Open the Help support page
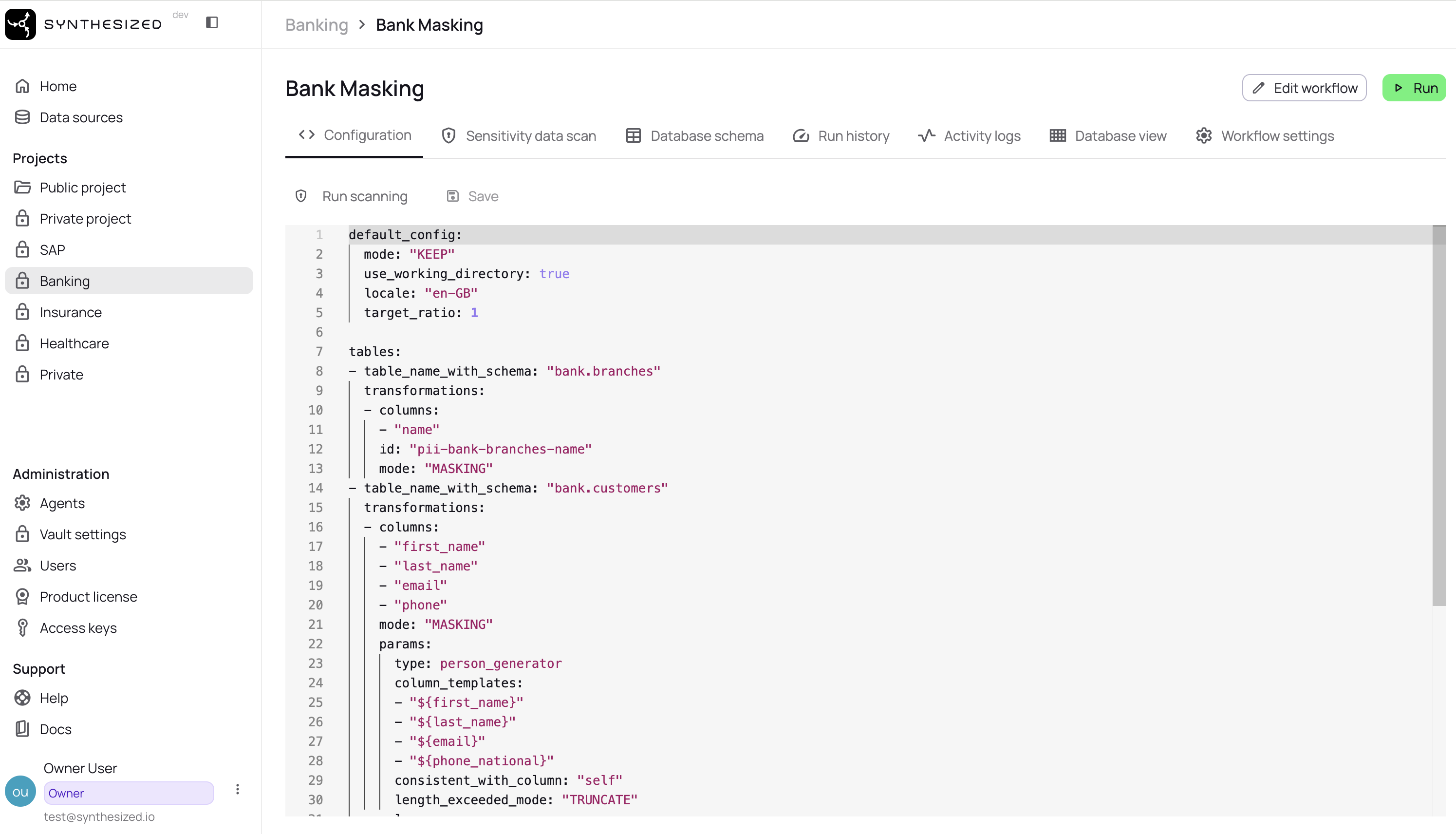This screenshot has height=834, width=1456. point(53,698)
